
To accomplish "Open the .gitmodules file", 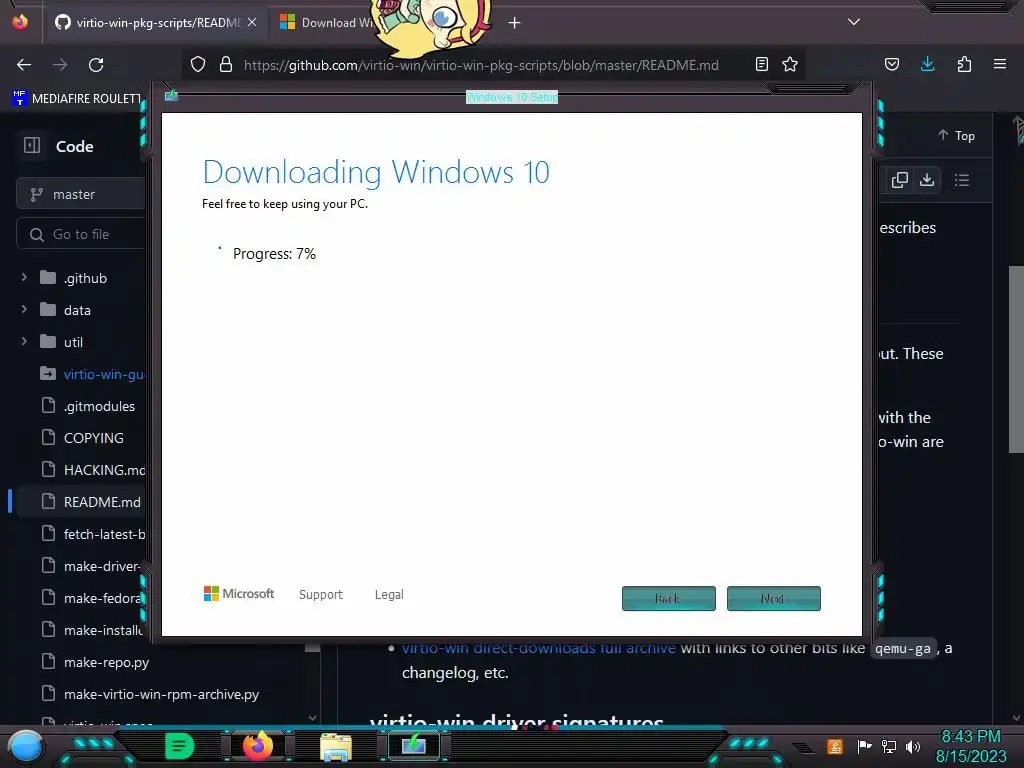I will [x=99, y=406].
